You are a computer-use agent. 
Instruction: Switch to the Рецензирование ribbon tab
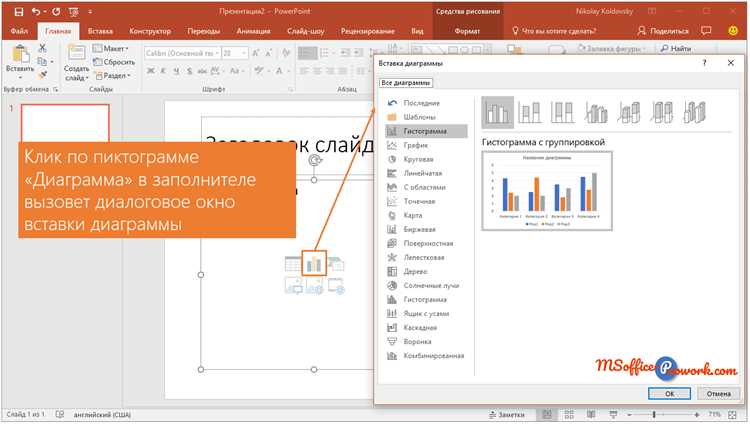point(368,31)
